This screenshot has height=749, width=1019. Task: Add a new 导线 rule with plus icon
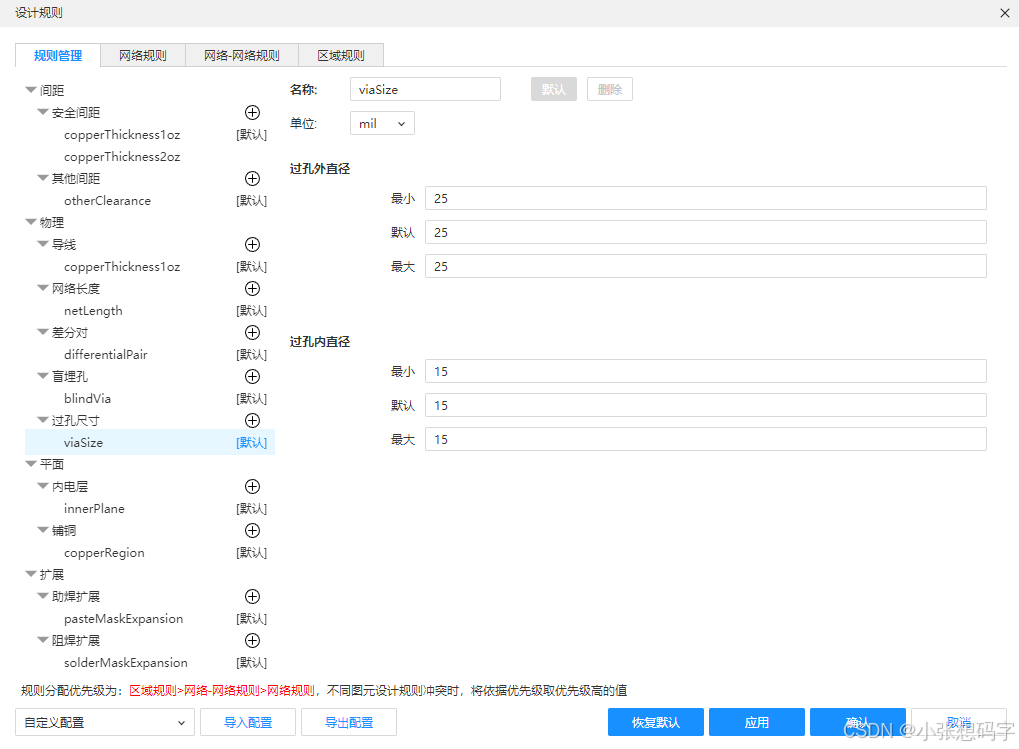pos(252,245)
